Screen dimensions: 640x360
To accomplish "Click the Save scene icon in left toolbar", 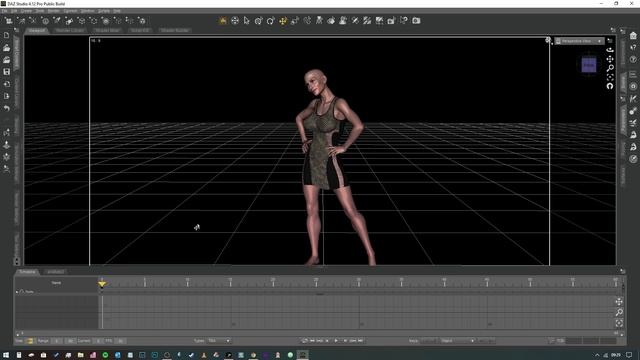I will [7, 72].
